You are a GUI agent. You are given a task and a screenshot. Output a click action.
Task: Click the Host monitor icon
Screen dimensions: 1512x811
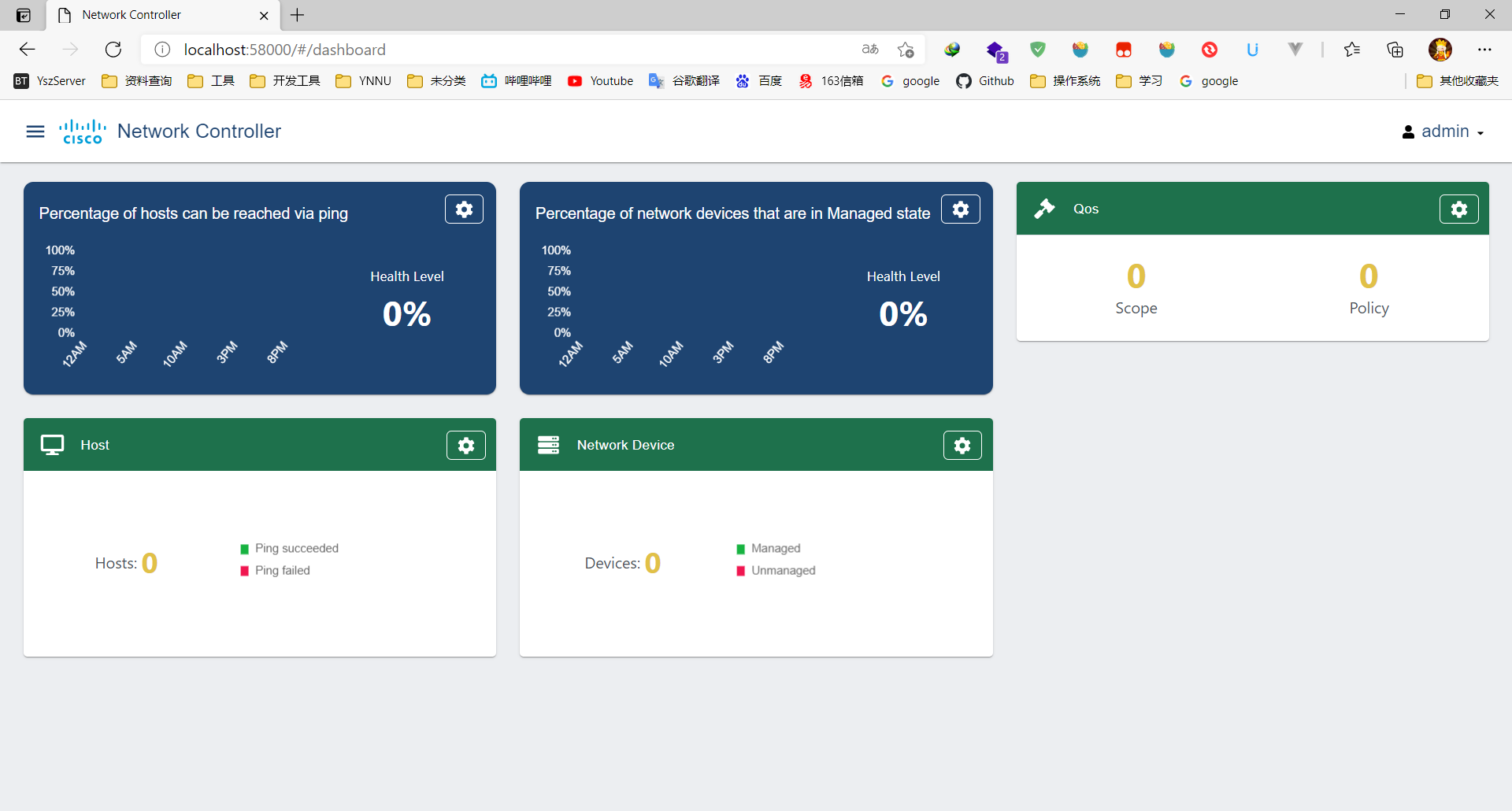click(53, 445)
